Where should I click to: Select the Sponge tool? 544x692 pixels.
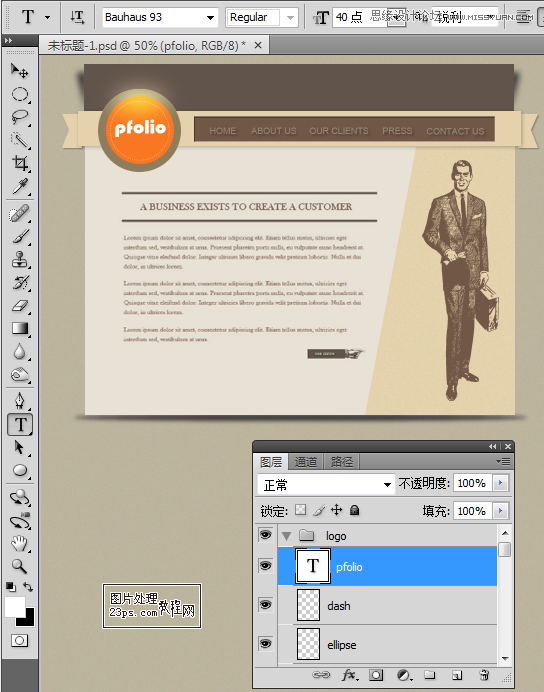click(x=19, y=375)
